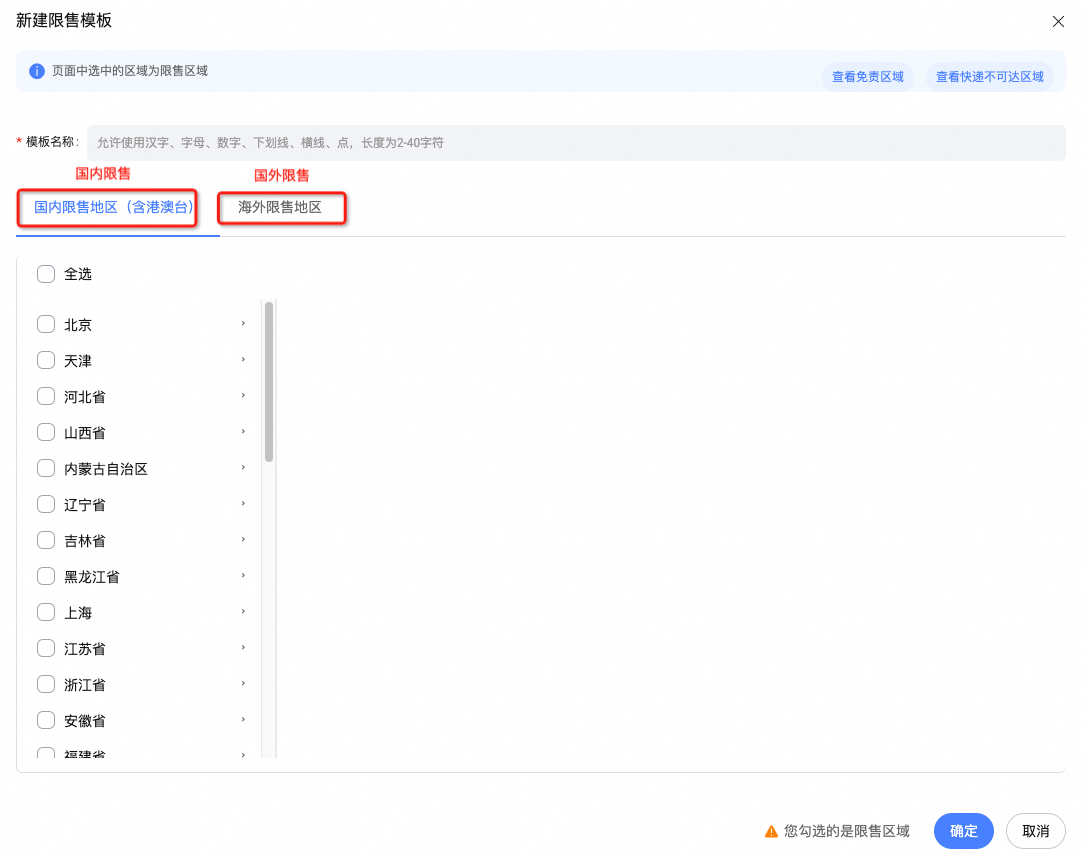This screenshot has width=1087, height=857.
Task: Tick the 全选 checkbox
Action: click(46, 274)
